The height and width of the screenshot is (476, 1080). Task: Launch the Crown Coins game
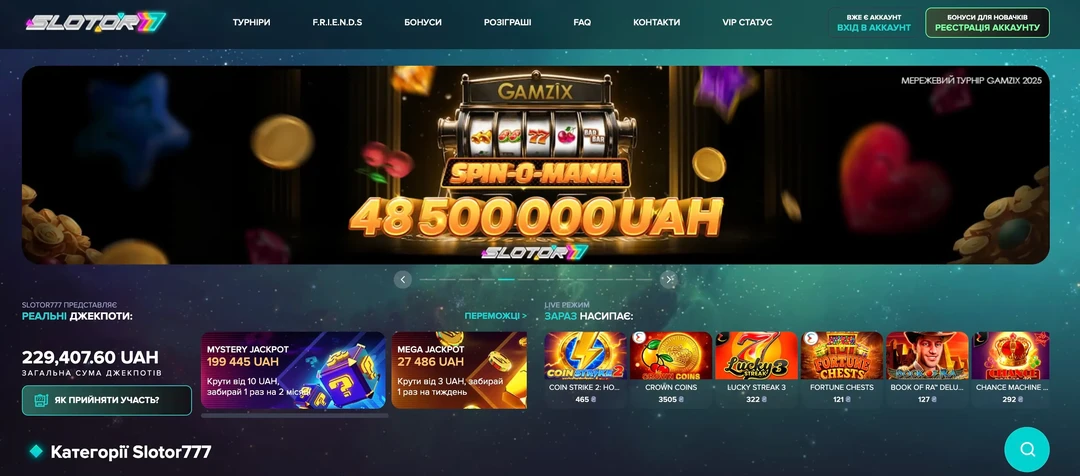(671, 355)
